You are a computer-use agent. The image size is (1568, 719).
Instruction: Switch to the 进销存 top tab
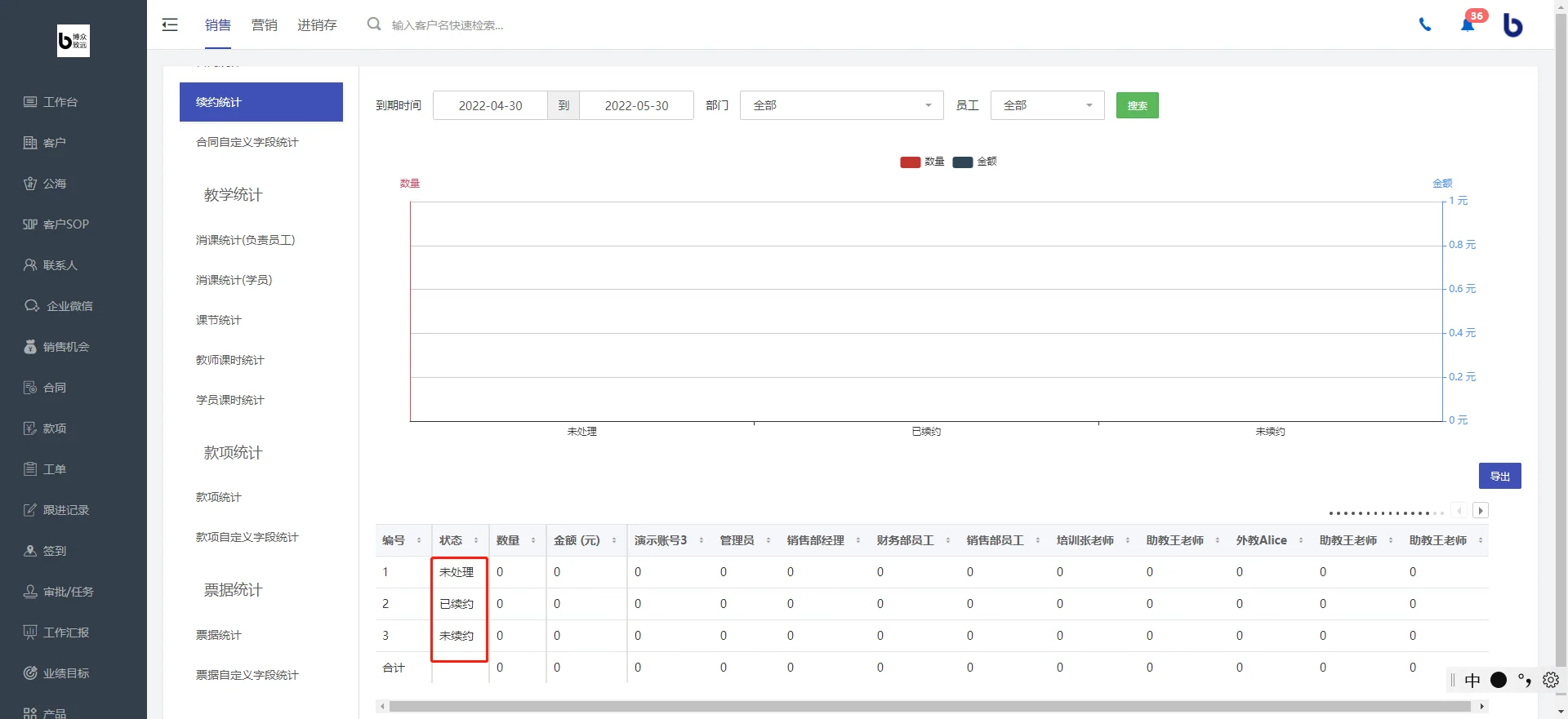coord(317,24)
